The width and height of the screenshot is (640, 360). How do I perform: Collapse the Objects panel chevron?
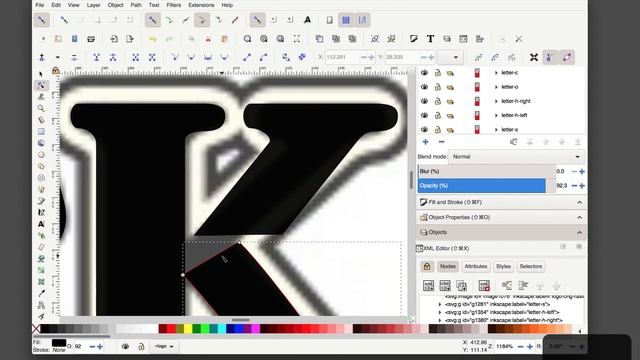pyautogui.click(x=580, y=233)
